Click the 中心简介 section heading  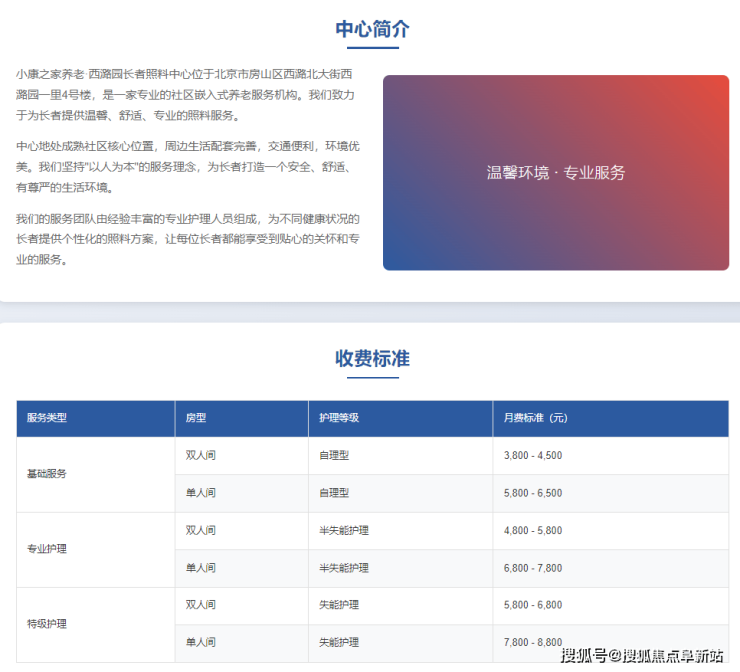pyautogui.click(x=372, y=30)
